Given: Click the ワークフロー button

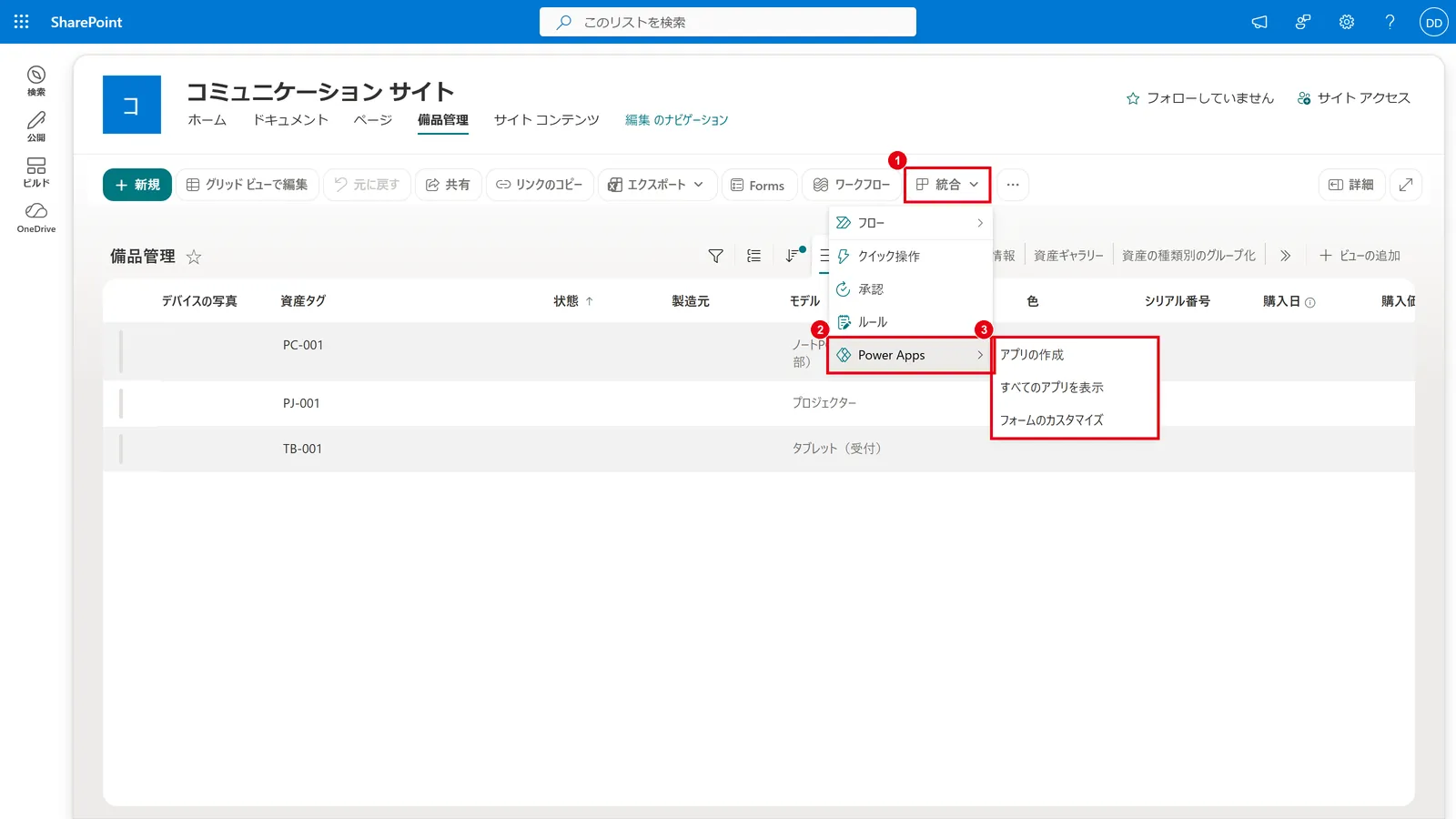Looking at the screenshot, I should 852,185.
